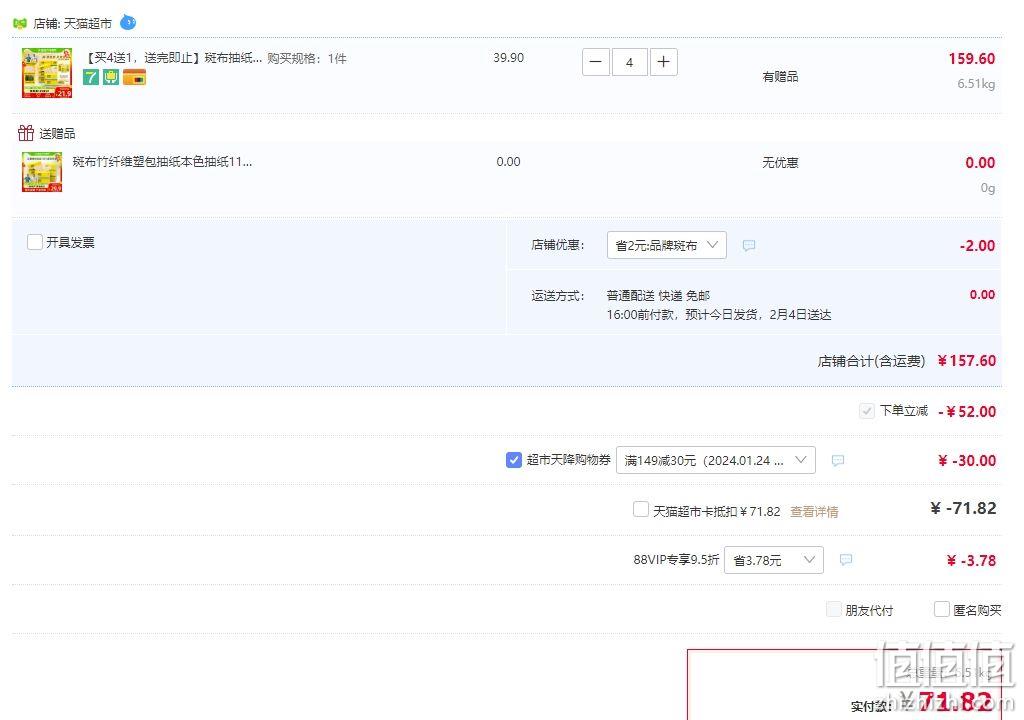Decrease quantity with the minus button
Image resolution: width=1024 pixels, height=720 pixels.
(x=596, y=62)
